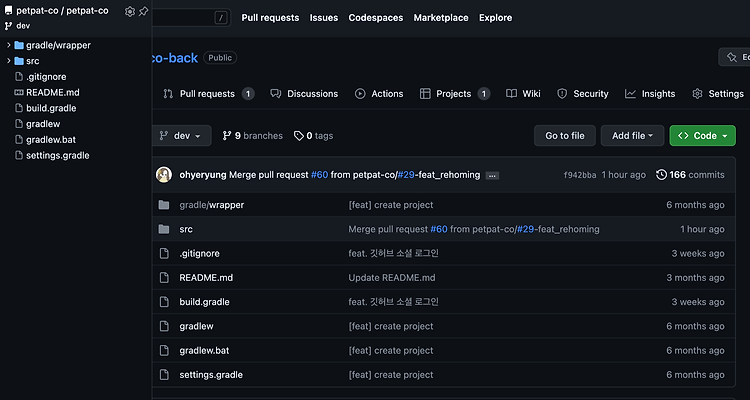
Task: Switch to the Projects tab
Action: [454, 94]
